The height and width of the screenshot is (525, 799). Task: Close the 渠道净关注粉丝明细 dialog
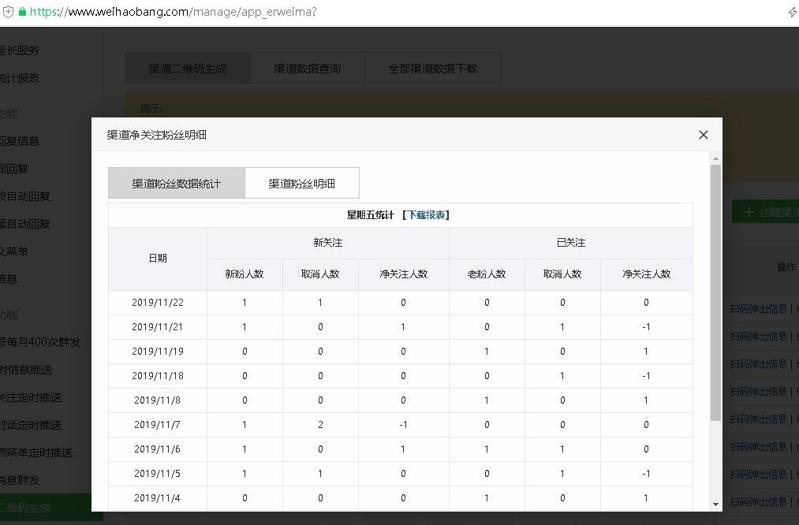703,135
